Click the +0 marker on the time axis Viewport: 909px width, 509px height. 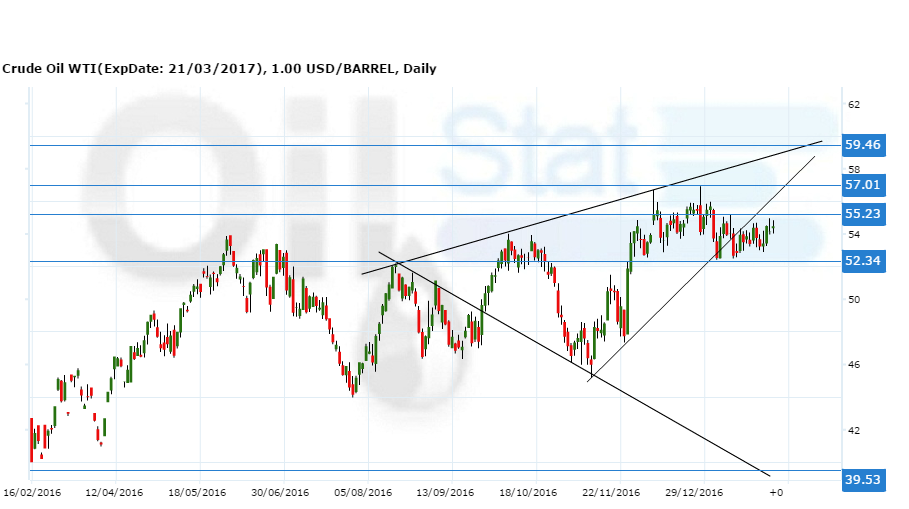point(776,493)
